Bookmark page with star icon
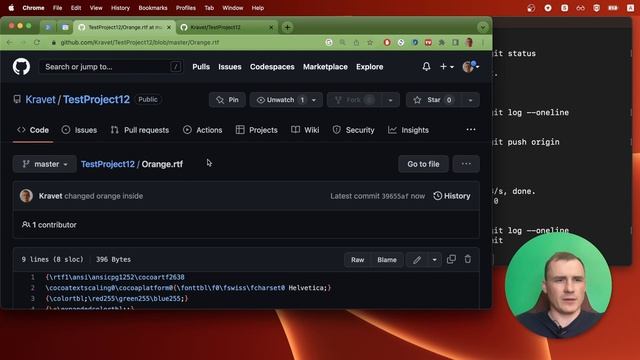The height and width of the screenshot is (360, 640). 370,42
